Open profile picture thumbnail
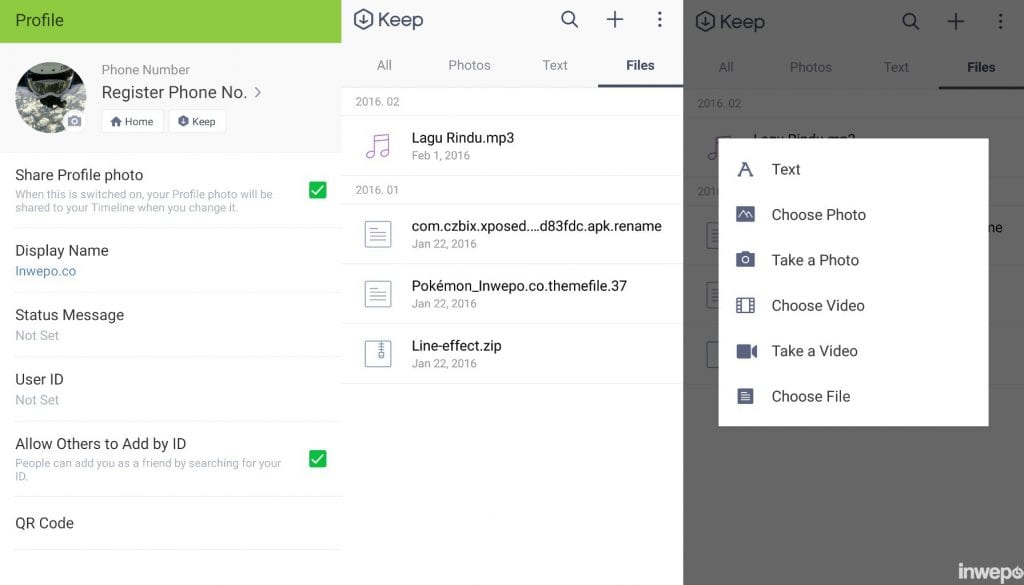 (51, 97)
